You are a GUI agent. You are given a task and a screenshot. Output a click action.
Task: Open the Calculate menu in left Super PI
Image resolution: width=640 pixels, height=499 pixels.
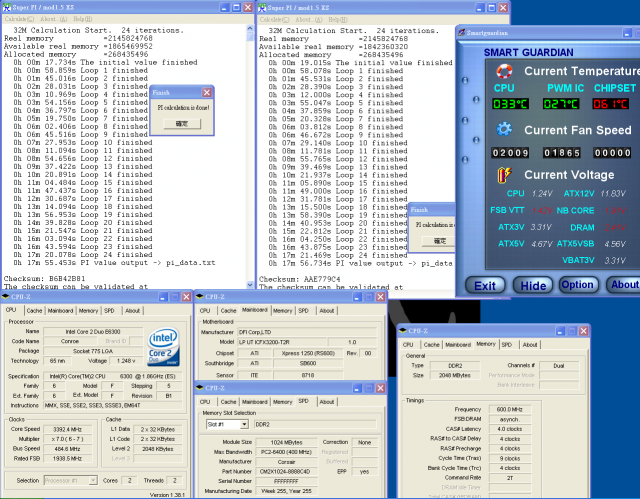click(x=19, y=19)
